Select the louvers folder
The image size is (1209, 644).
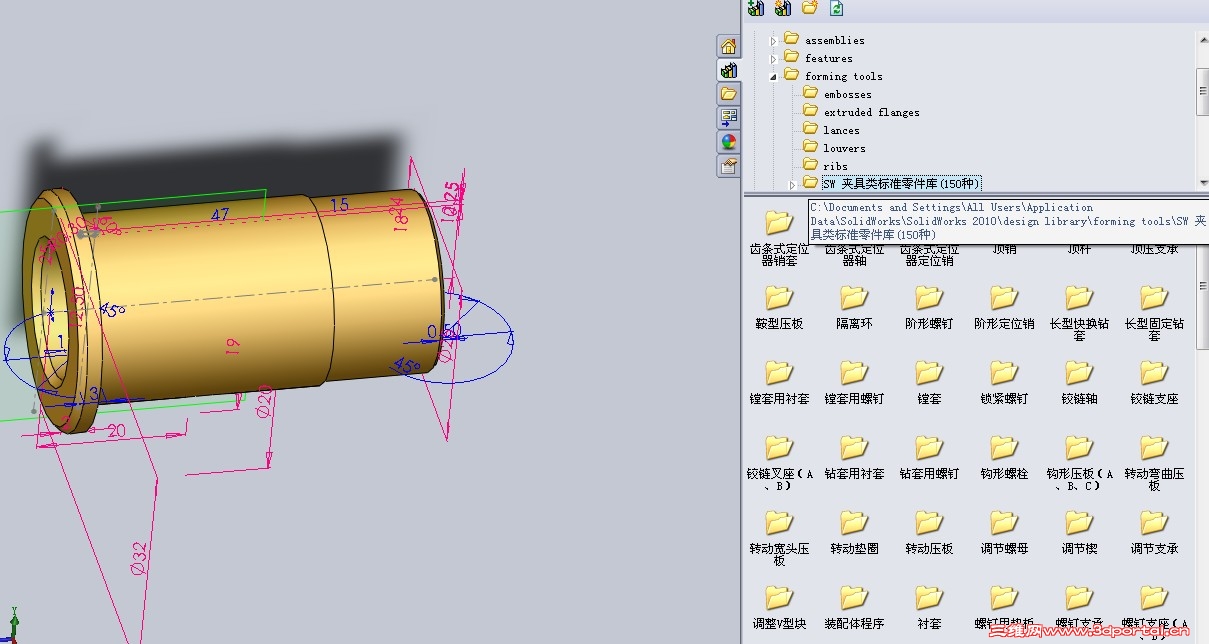pos(834,148)
